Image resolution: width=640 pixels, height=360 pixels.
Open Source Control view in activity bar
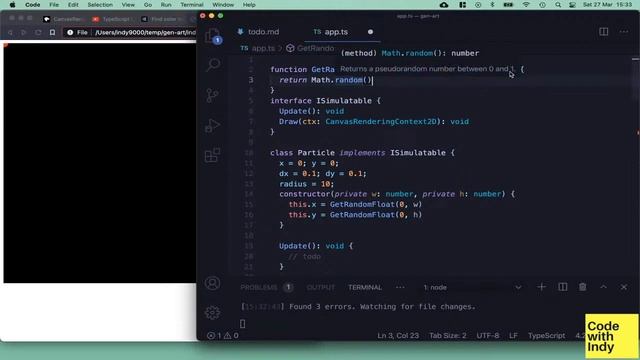pos(212,95)
